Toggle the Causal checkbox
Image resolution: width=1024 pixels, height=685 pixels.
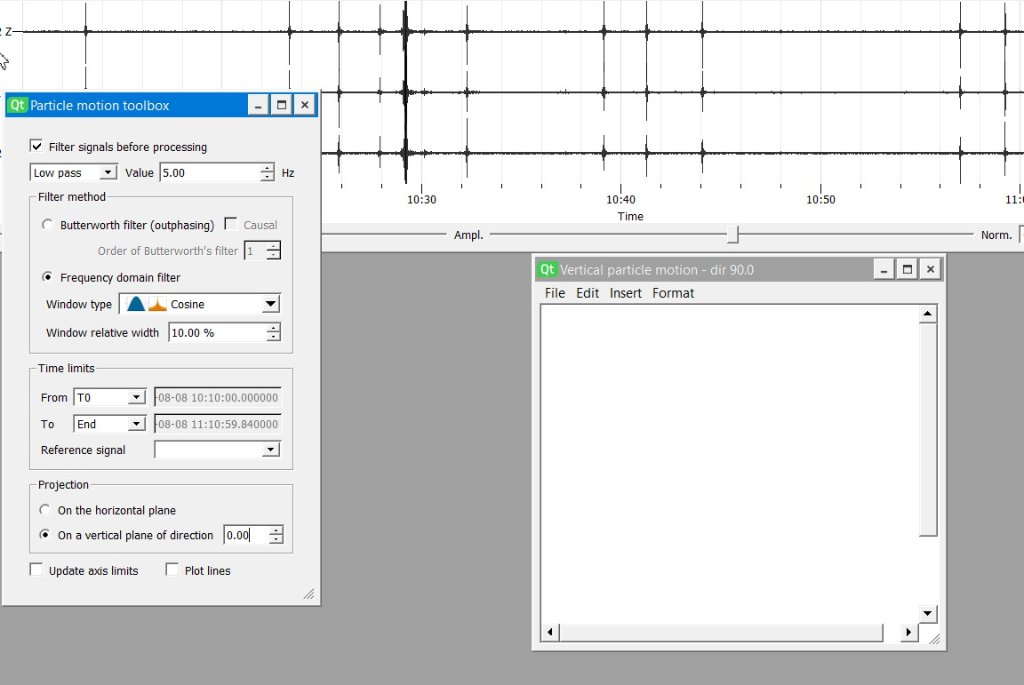(x=231, y=224)
